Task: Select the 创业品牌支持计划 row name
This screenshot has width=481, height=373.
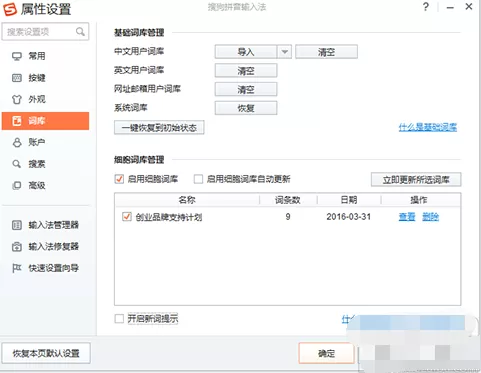Action: click(x=169, y=217)
